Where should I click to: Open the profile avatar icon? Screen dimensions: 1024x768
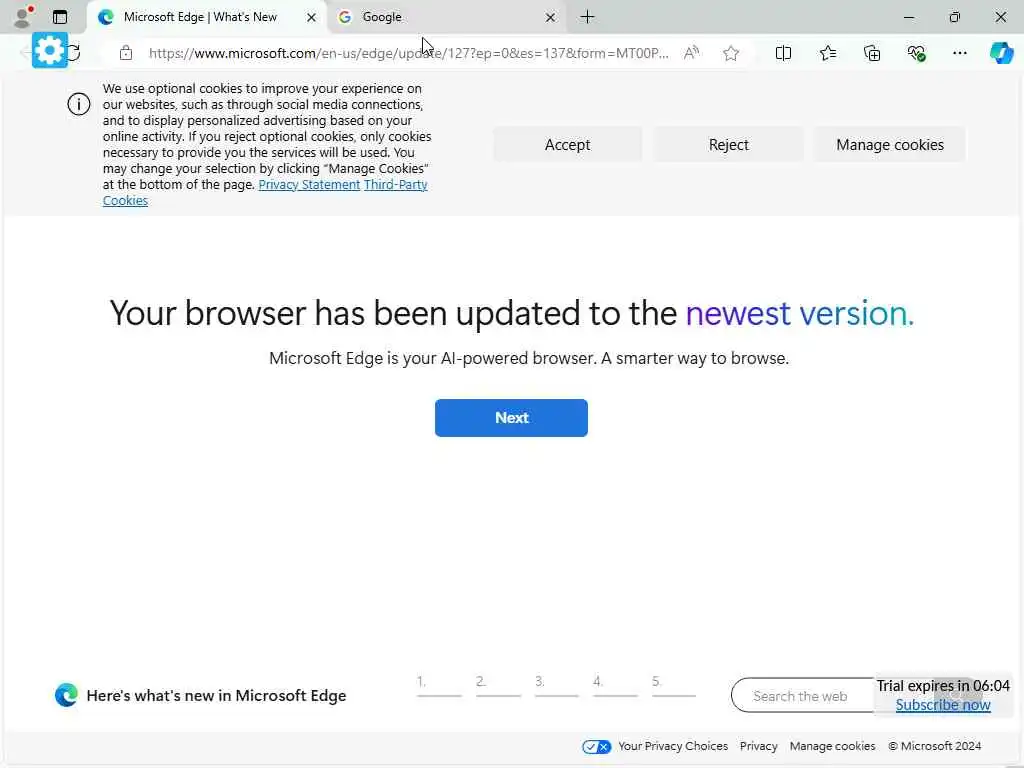(x=23, y=17)
